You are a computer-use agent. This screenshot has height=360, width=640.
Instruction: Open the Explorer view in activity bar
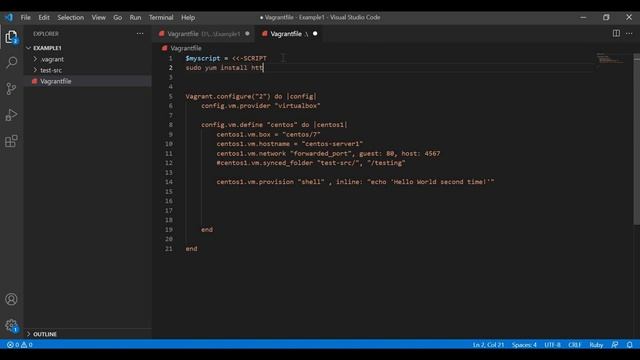pos(11,37)
